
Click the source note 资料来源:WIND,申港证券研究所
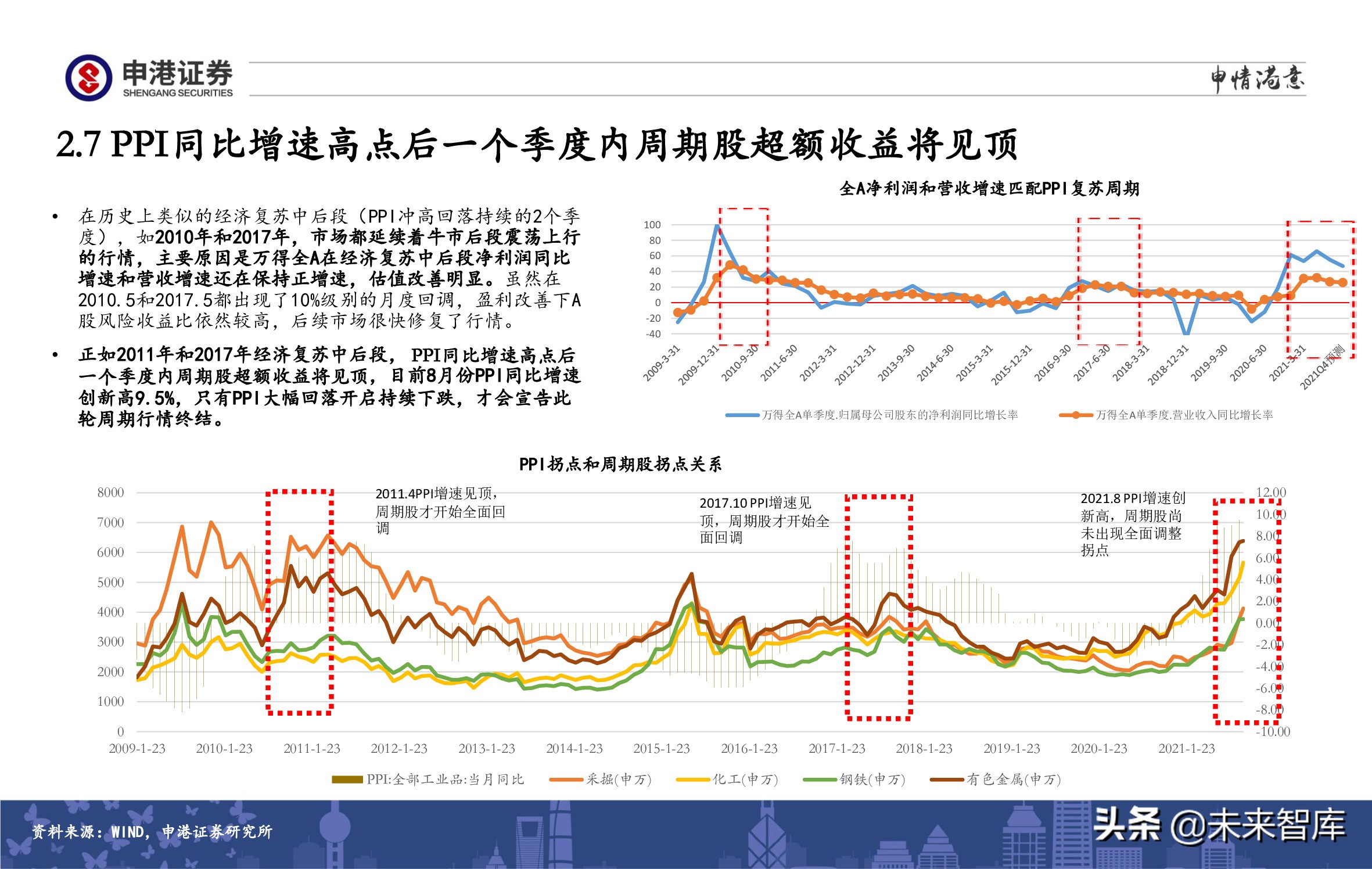152,832
